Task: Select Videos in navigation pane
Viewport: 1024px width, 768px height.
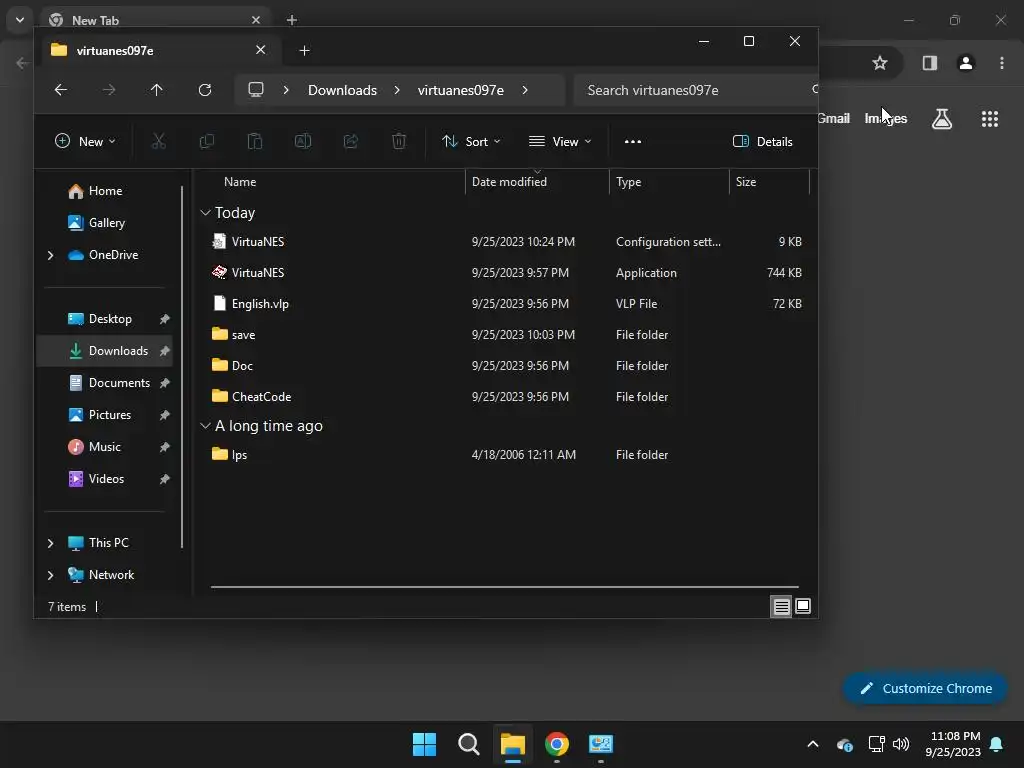Action: click(104, 479)
